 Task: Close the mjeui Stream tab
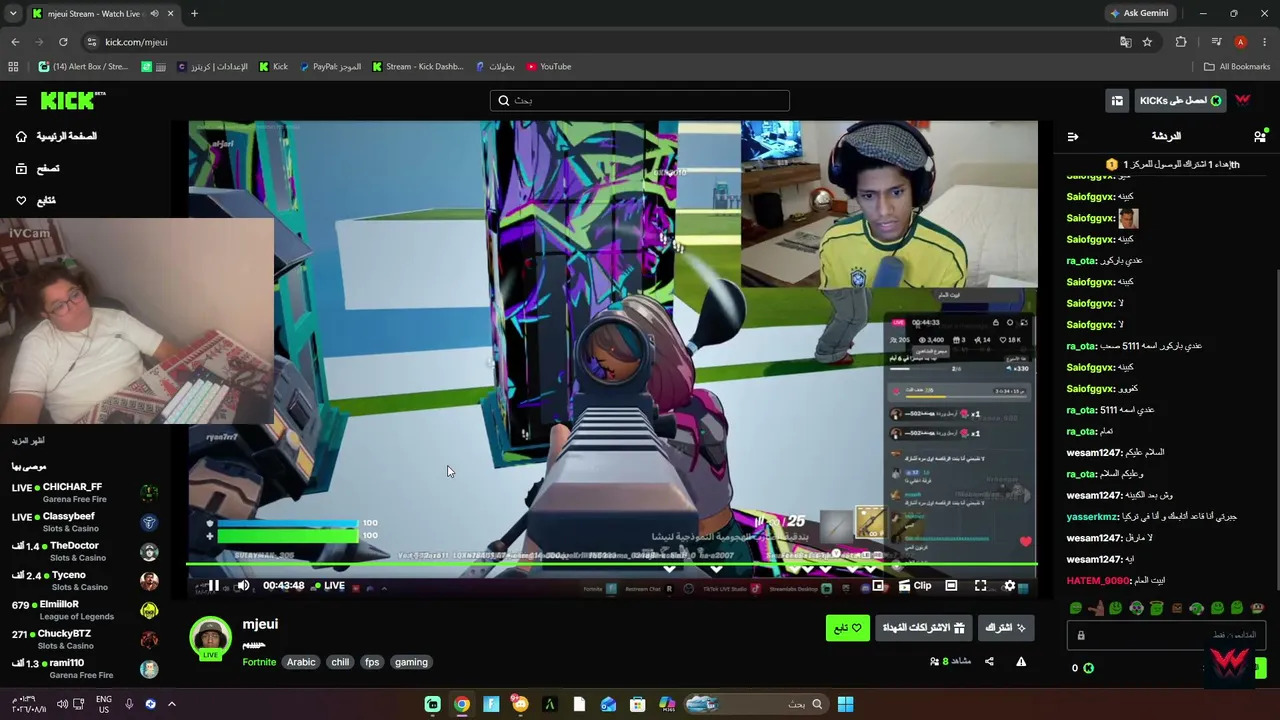point(170,13)
